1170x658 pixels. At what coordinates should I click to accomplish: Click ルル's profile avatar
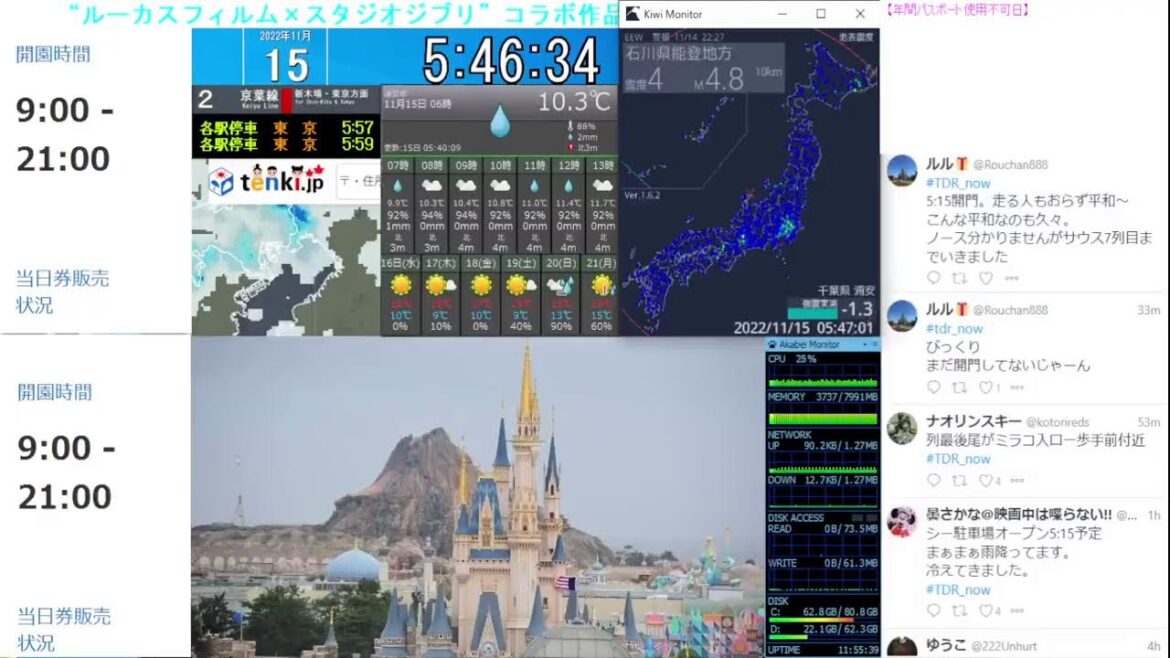pos(902,170)
